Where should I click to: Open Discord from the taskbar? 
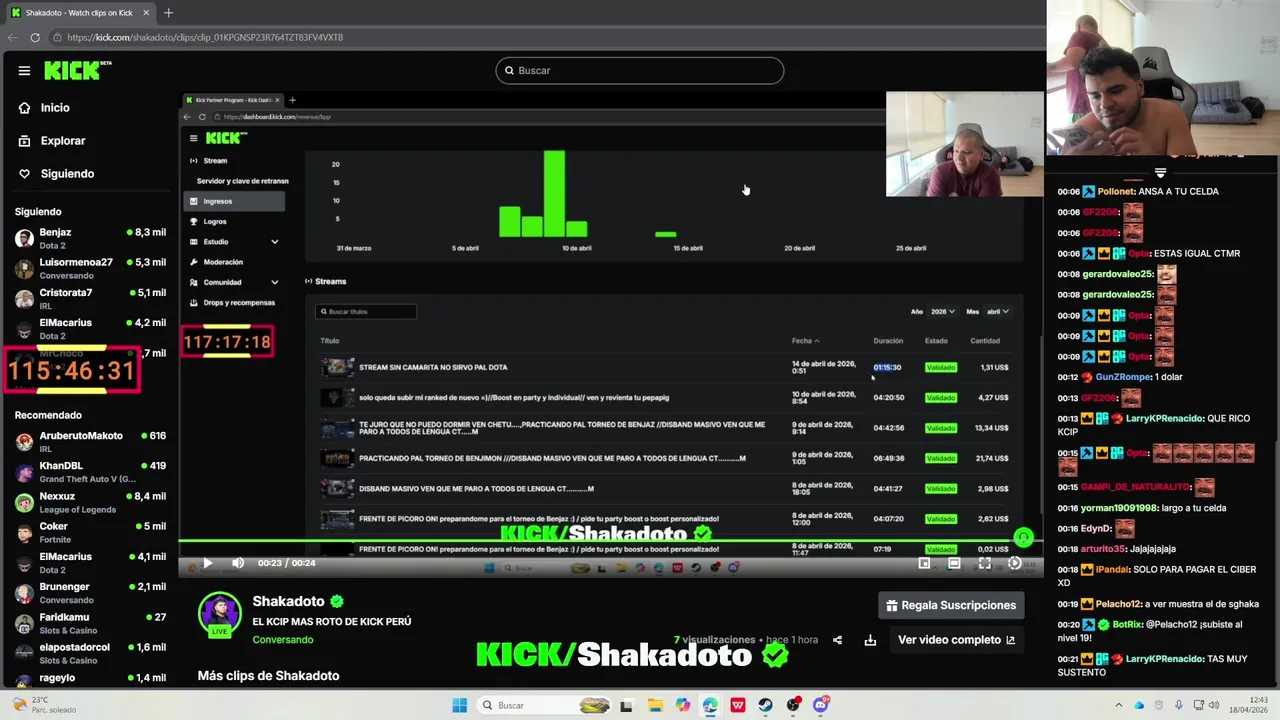[821, 705]
